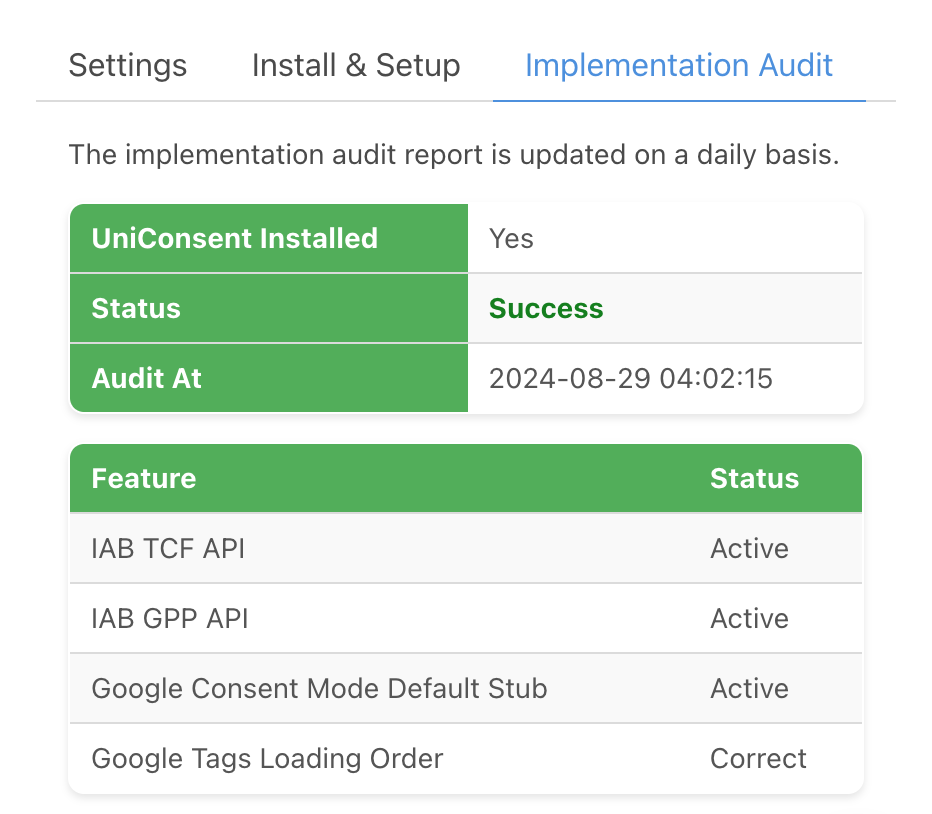Click the green Success status text
932x814 pixels.
pos(546,308)
